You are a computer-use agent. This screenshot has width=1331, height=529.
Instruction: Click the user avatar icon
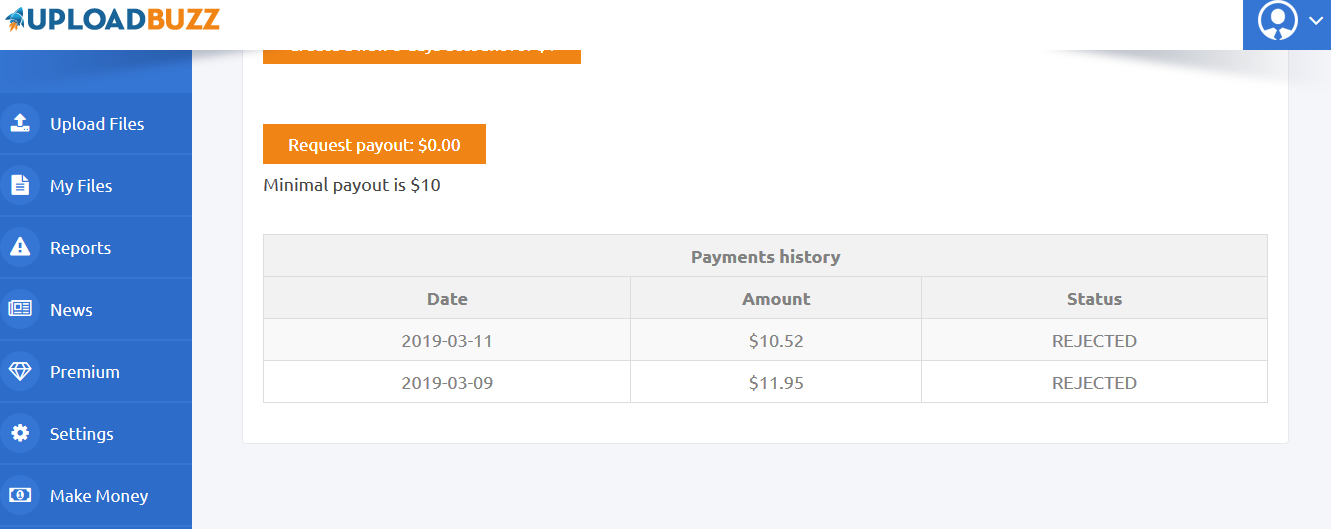coord(1277,20)
